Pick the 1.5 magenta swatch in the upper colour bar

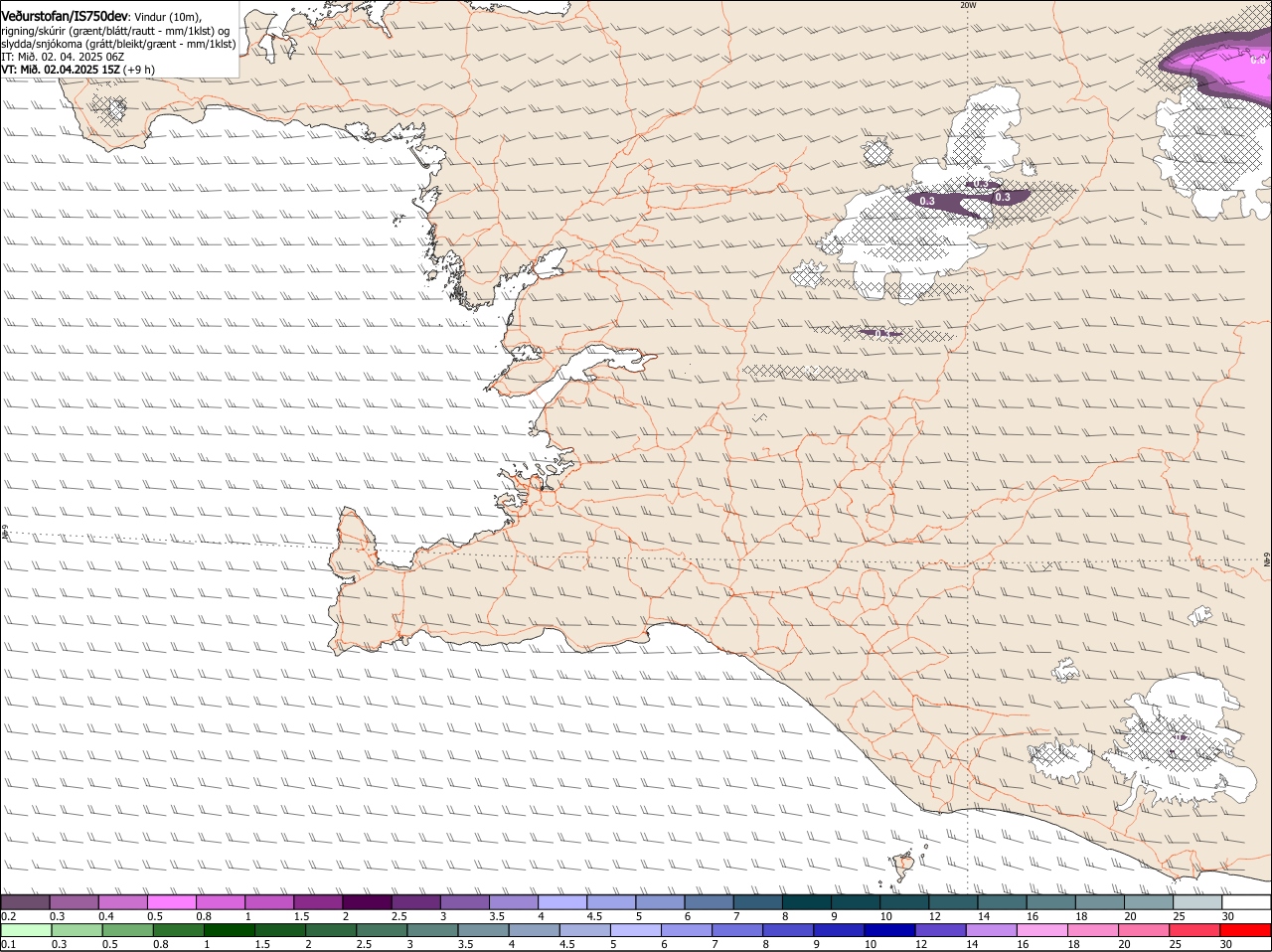pos(317,902)
